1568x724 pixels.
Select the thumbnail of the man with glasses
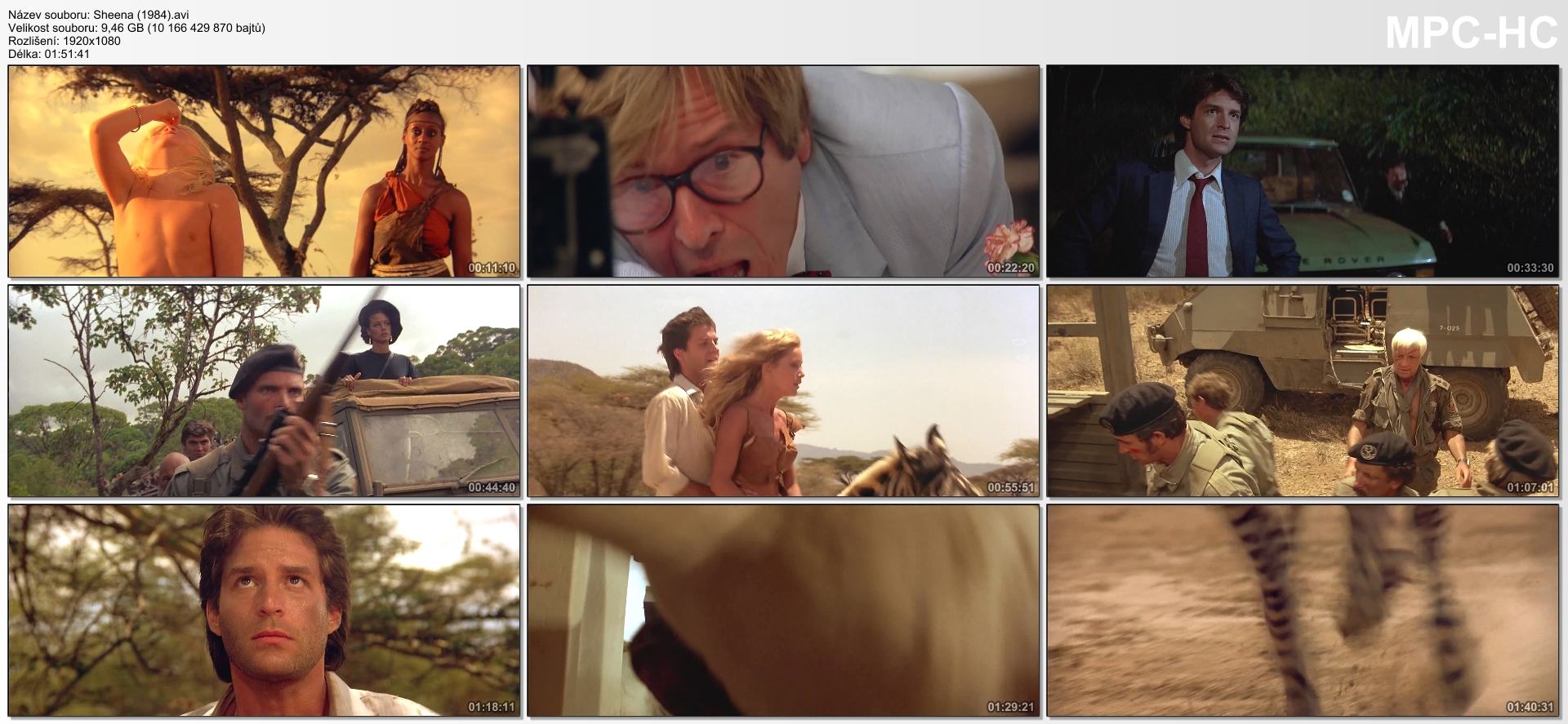(783, 171)
